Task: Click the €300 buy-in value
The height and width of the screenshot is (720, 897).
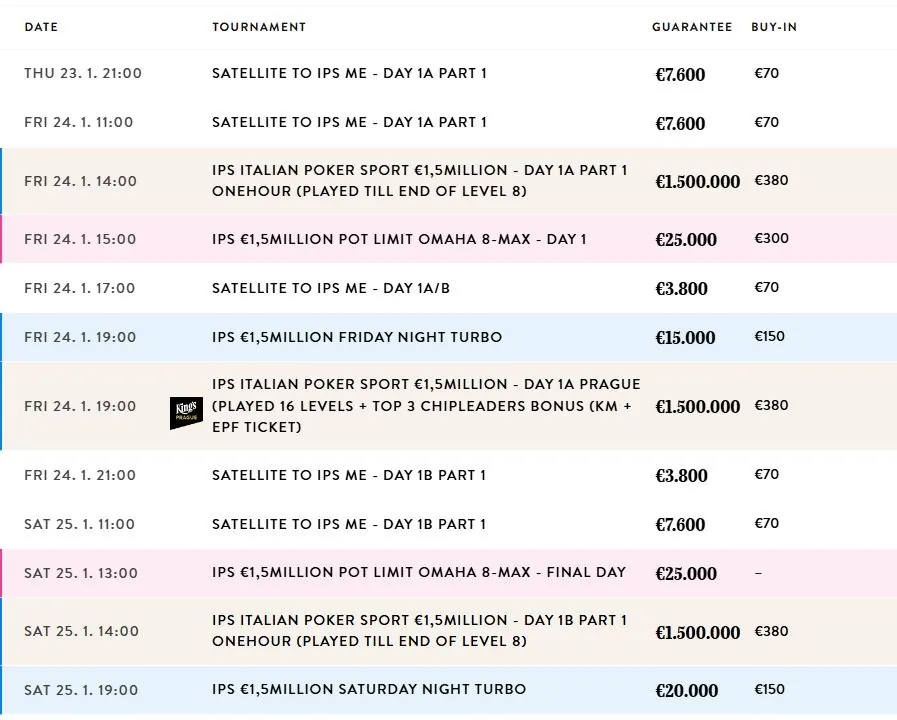Action: [x=772, y=238]
